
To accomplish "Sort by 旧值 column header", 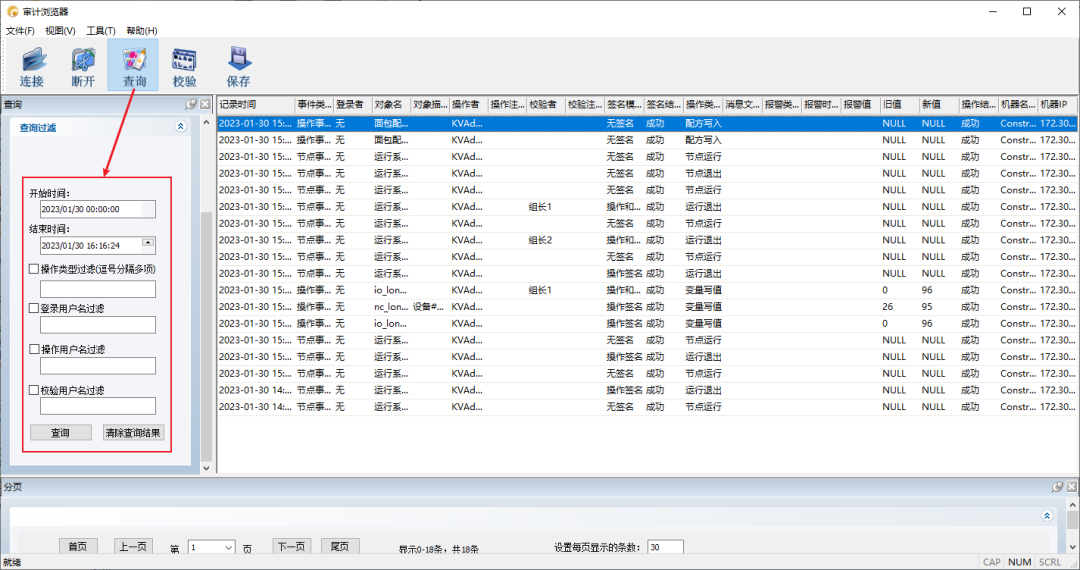I will [x=900, y=105].
